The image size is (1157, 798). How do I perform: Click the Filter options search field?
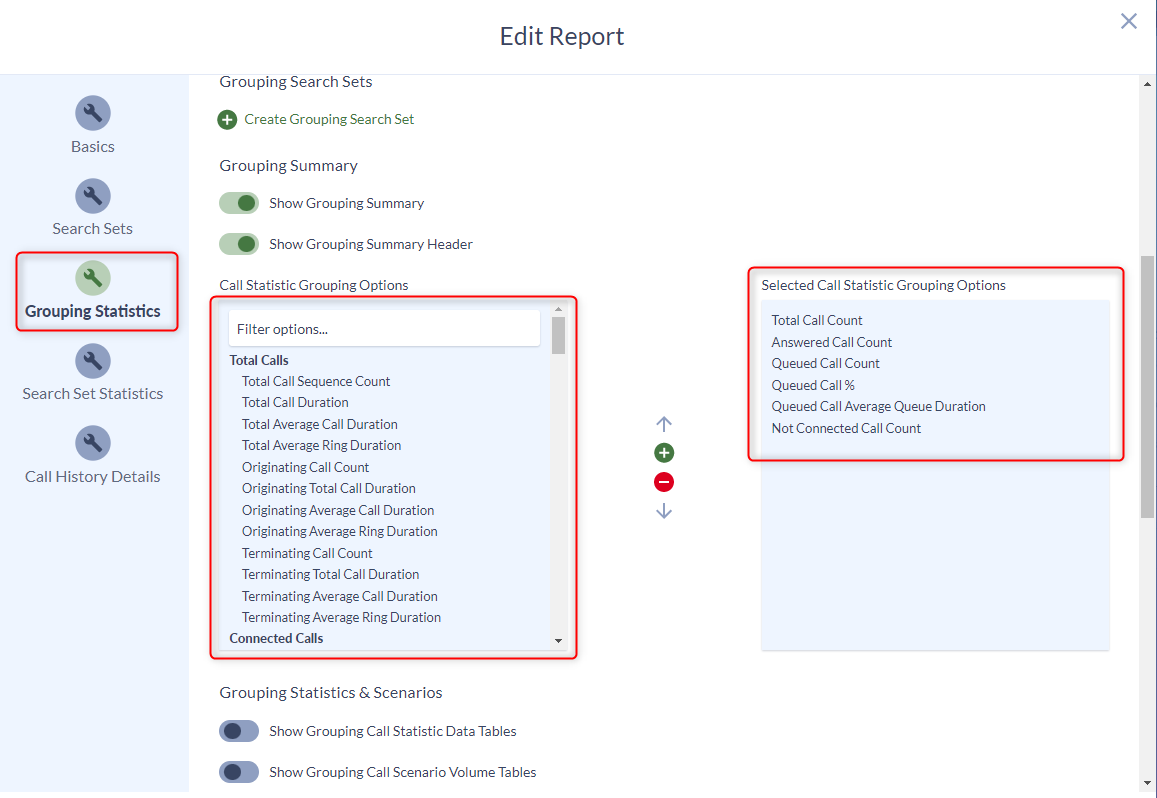pos(384,327)
